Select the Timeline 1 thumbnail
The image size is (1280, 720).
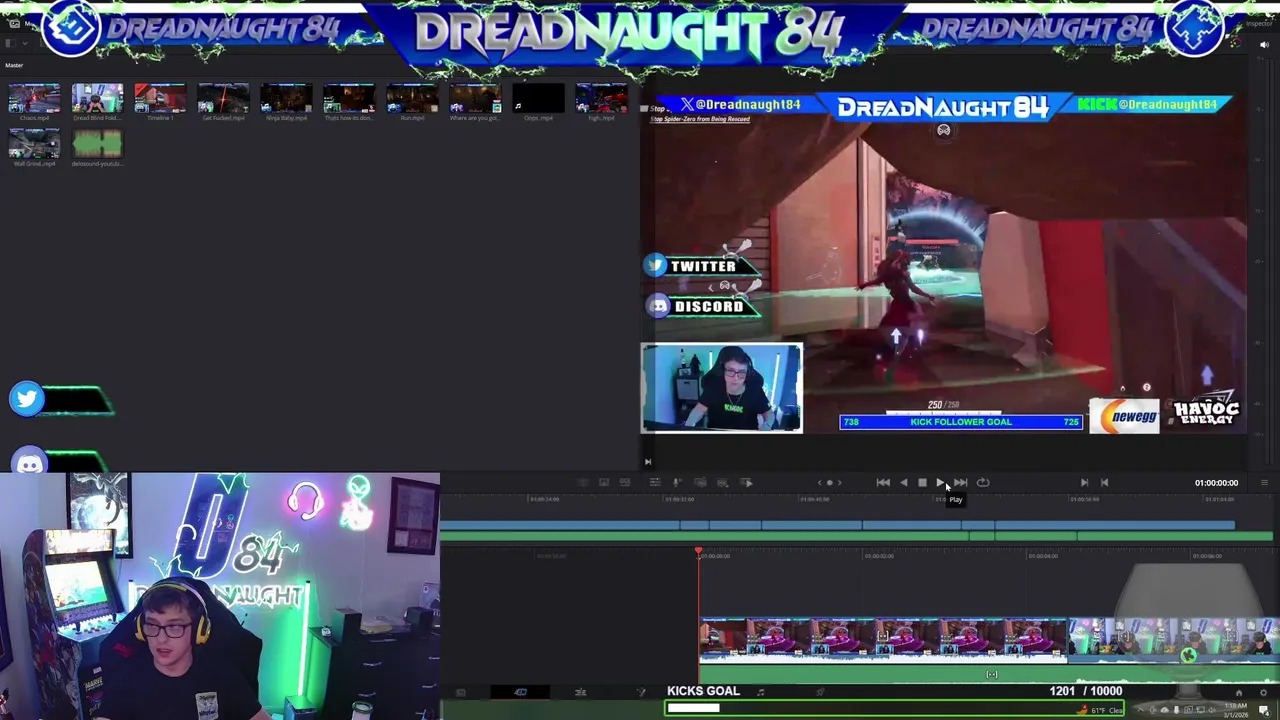tap(160, 99)
